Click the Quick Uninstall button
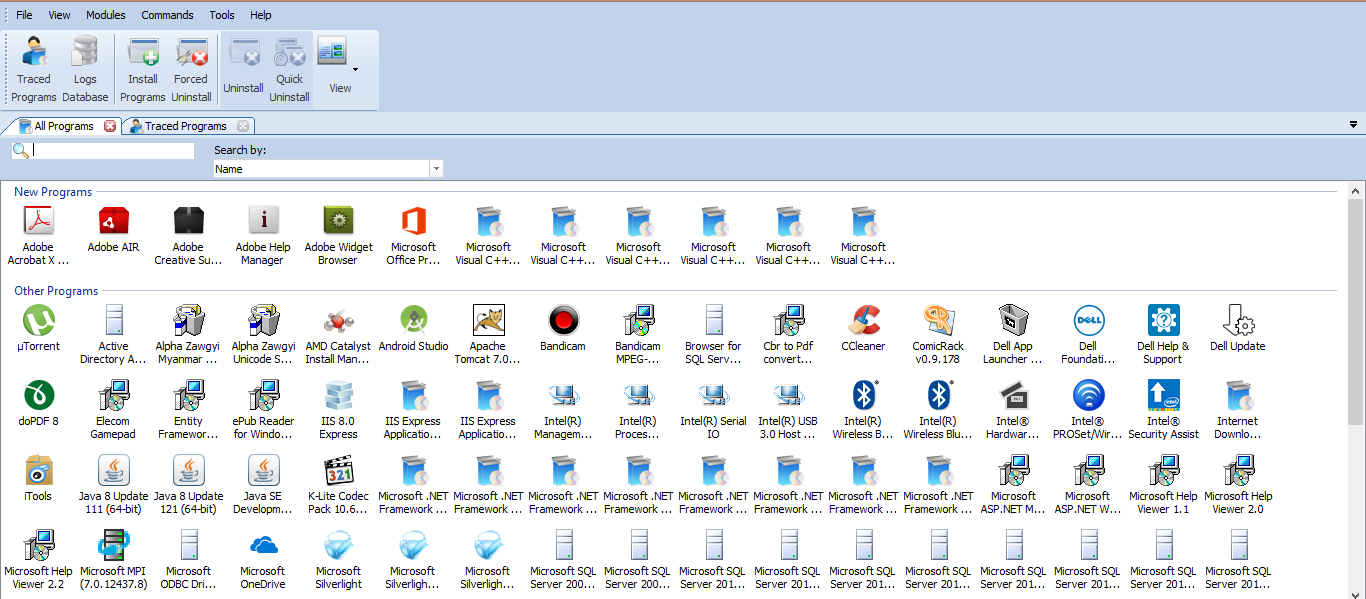 289,69
